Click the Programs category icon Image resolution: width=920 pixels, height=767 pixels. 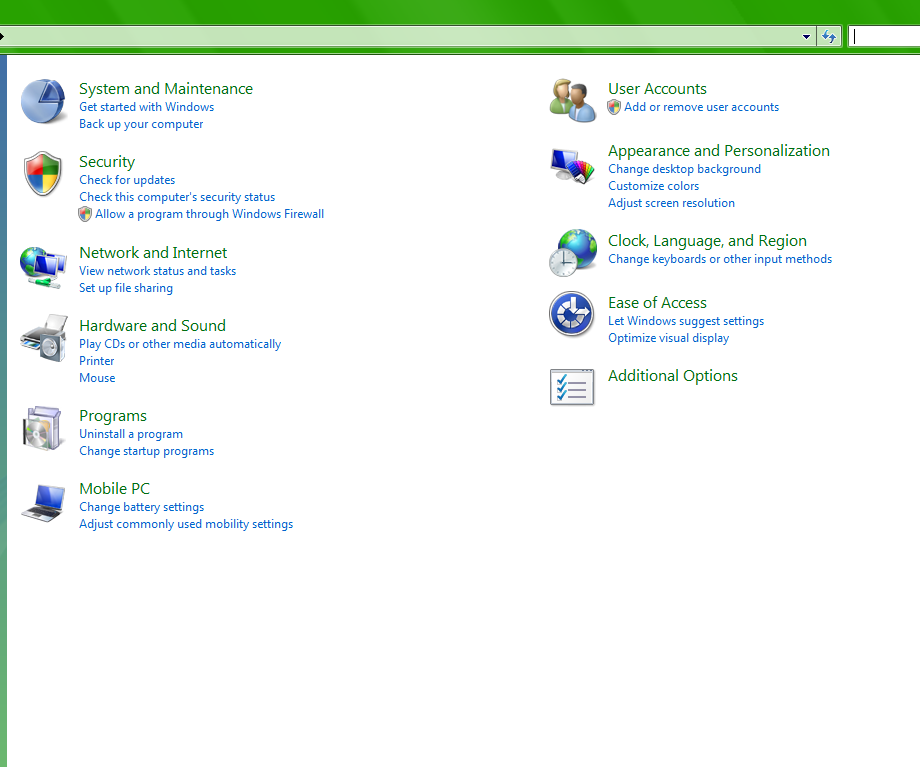pyautogui.click(x=43, y=428)
